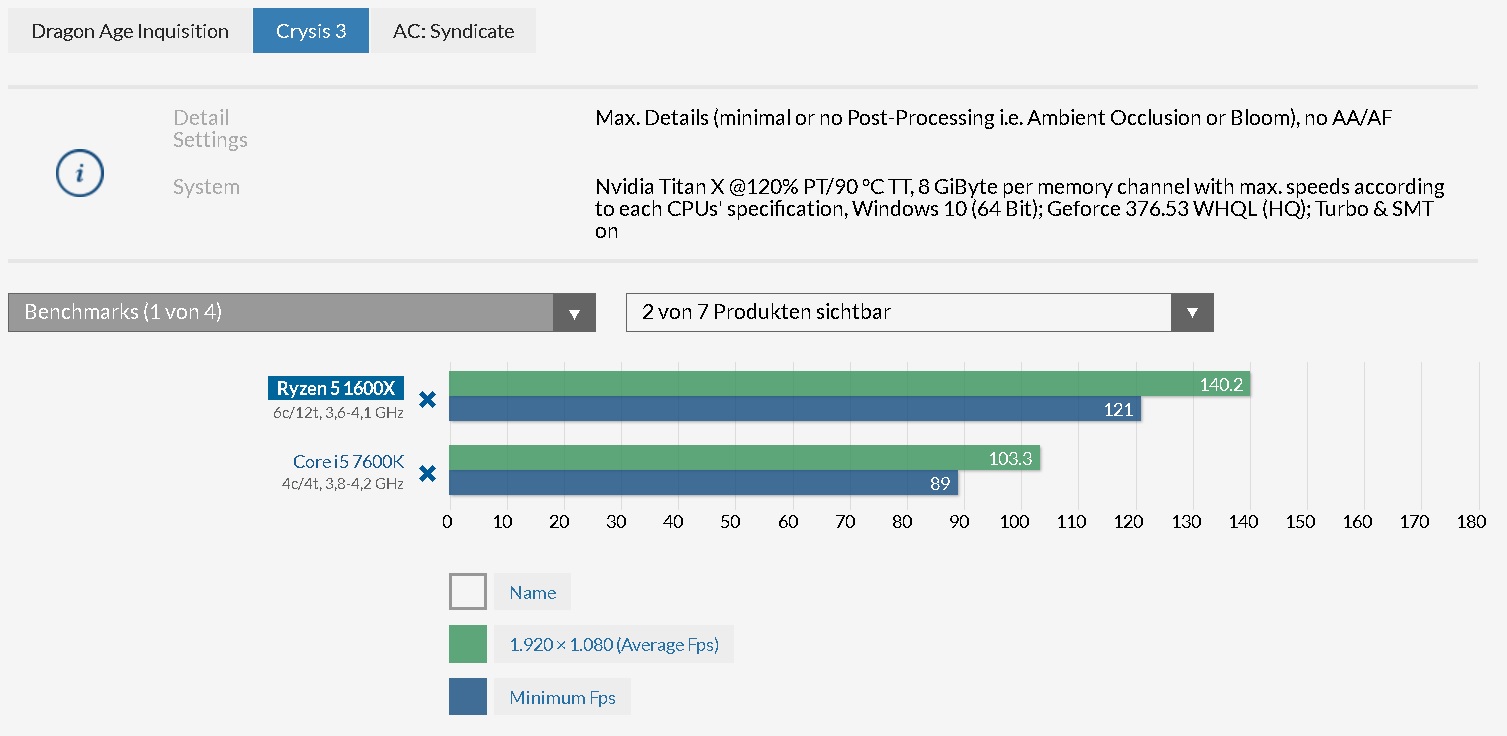
Task: Open the AC: Syndicate tab
Action: pos(453,31)
